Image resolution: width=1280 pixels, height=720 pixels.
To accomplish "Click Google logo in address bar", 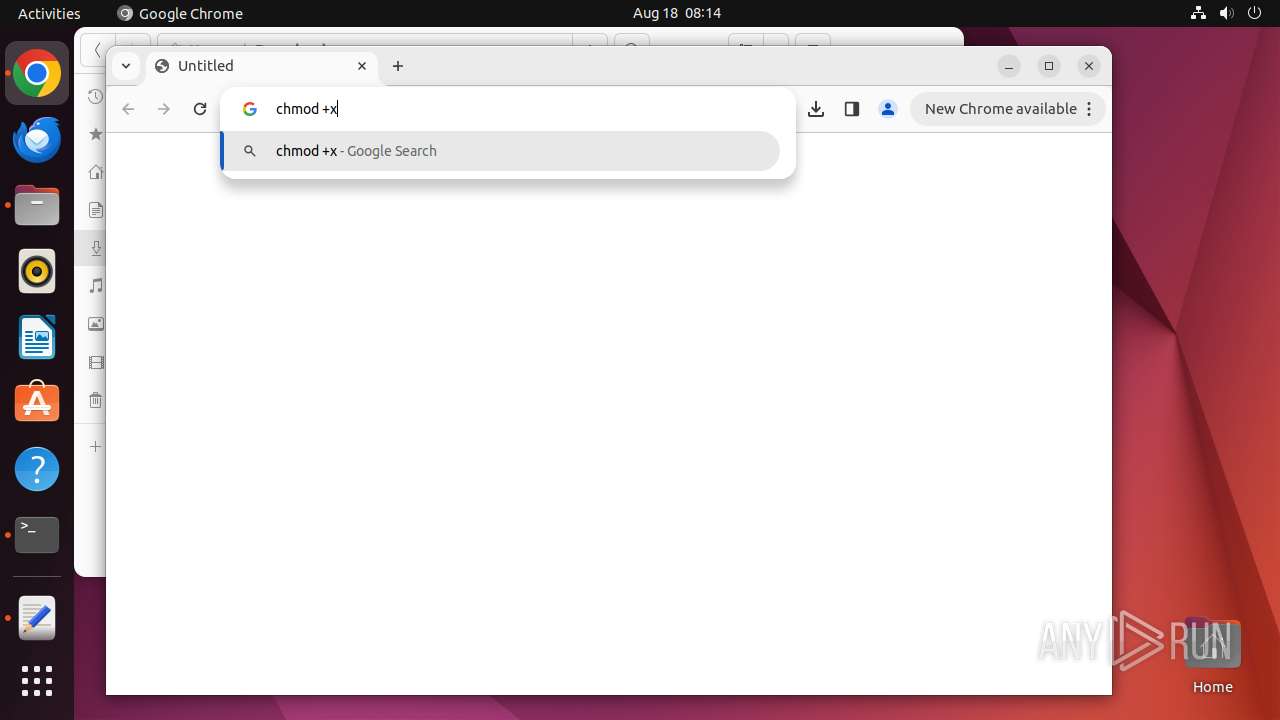I will (250, 109).
